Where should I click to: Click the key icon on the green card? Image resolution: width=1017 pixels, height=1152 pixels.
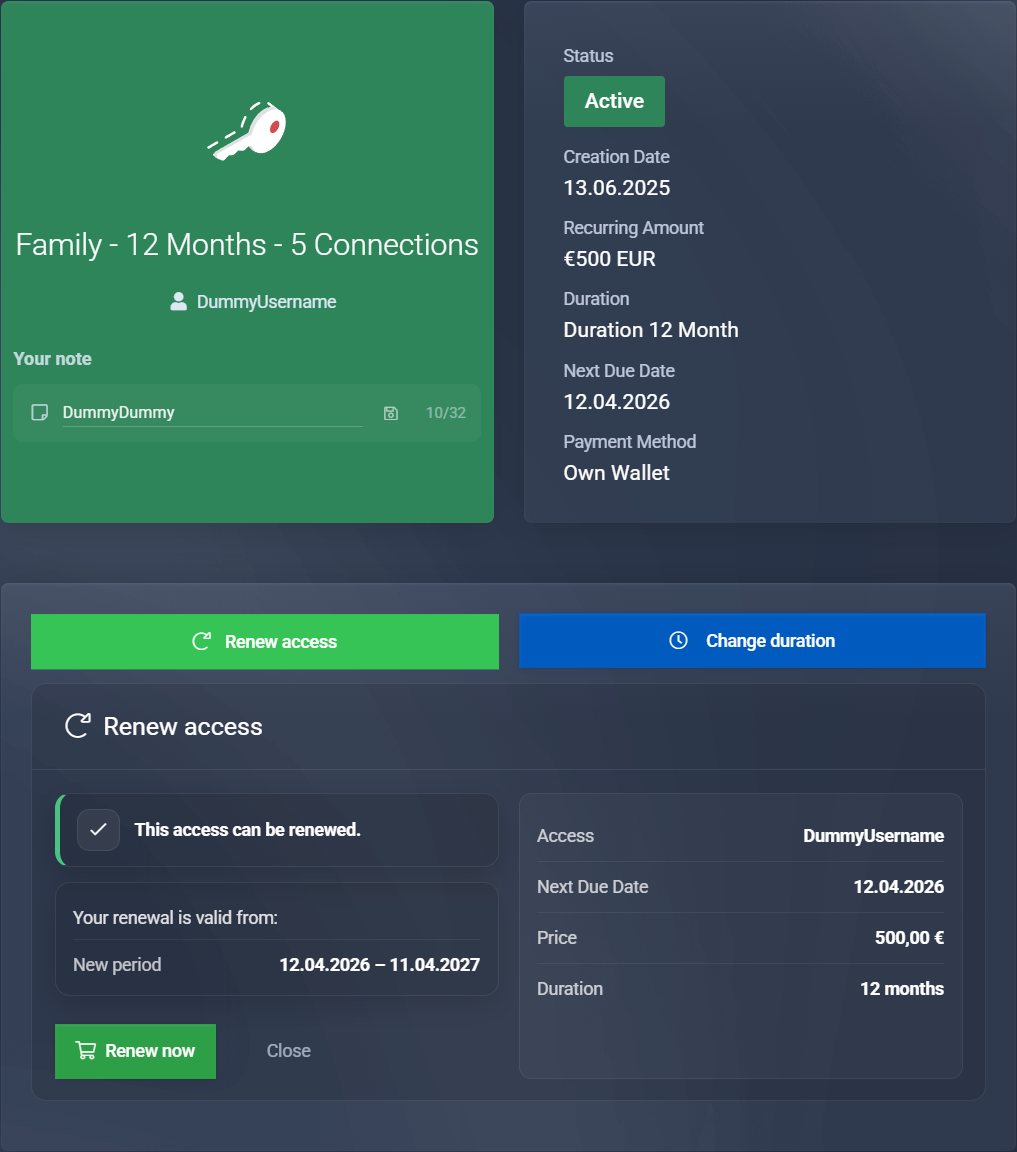click(247, 131)
